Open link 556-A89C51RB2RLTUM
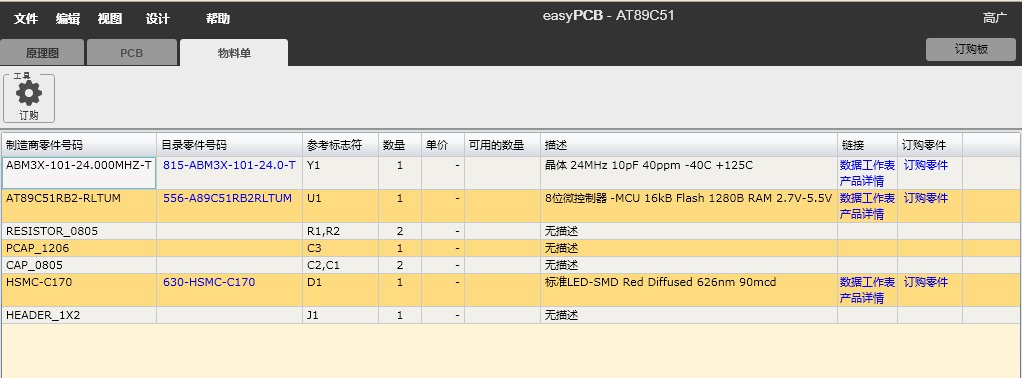 click(x=227, y=198)
